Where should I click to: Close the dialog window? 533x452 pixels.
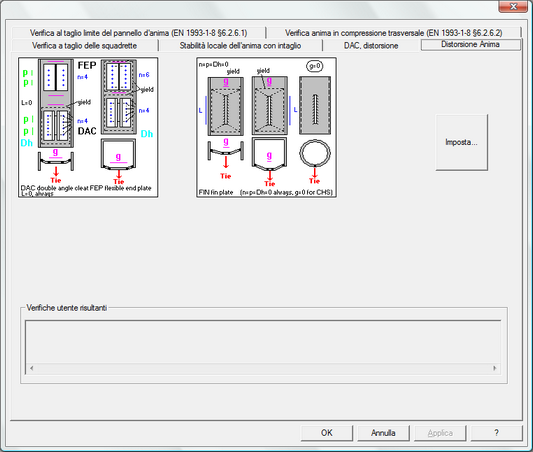pyautogui.click(x=513, y=6)
